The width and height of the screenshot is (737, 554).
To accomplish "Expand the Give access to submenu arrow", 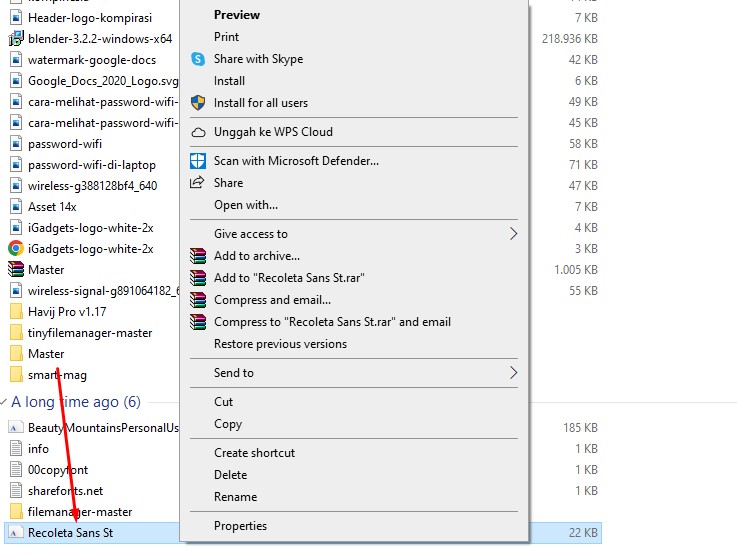I will pos(513,234).
